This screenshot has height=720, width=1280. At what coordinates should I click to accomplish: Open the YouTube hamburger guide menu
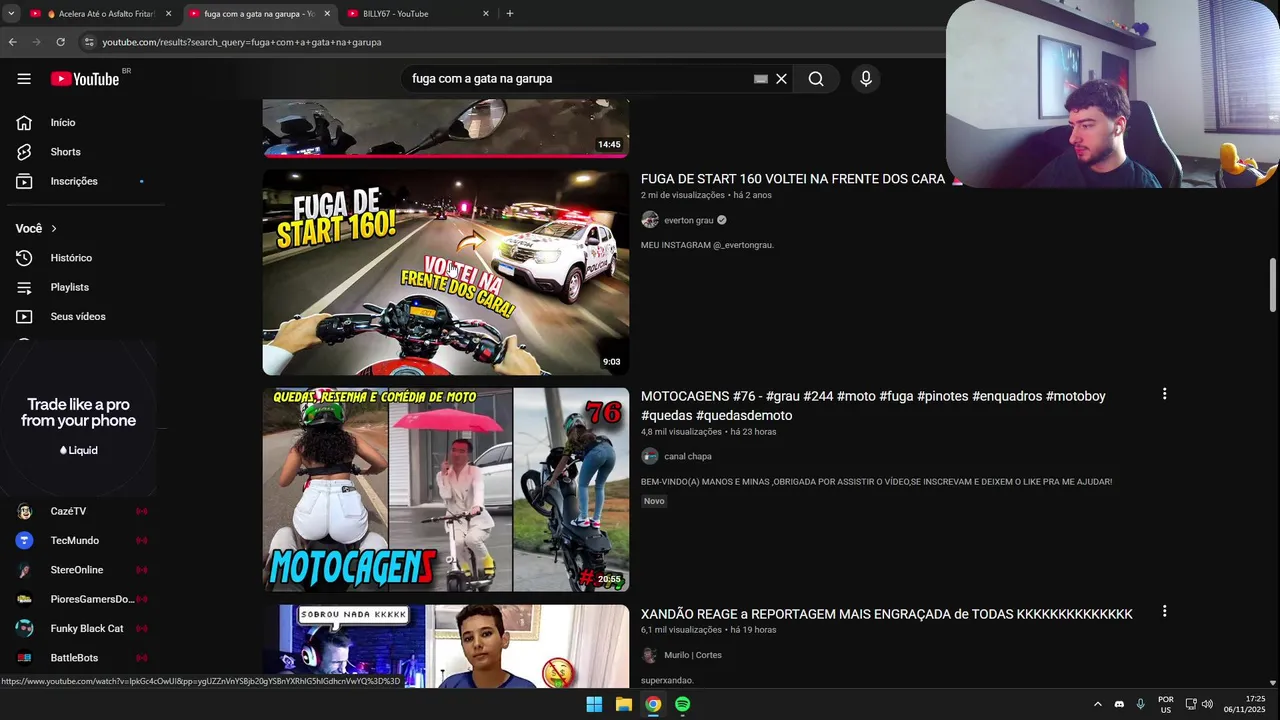click(x=24, y=79)
